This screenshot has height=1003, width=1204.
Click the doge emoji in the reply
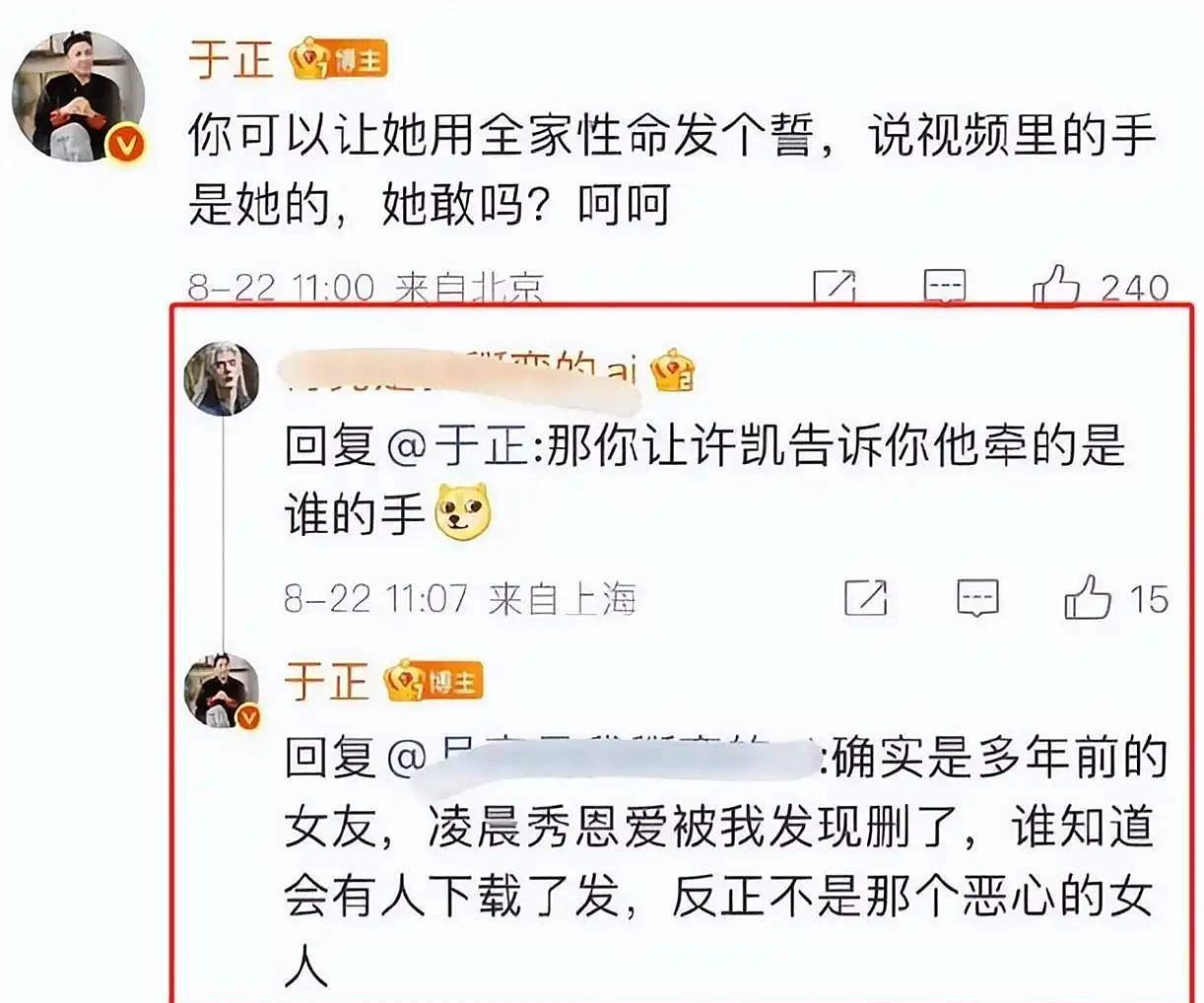464,511
